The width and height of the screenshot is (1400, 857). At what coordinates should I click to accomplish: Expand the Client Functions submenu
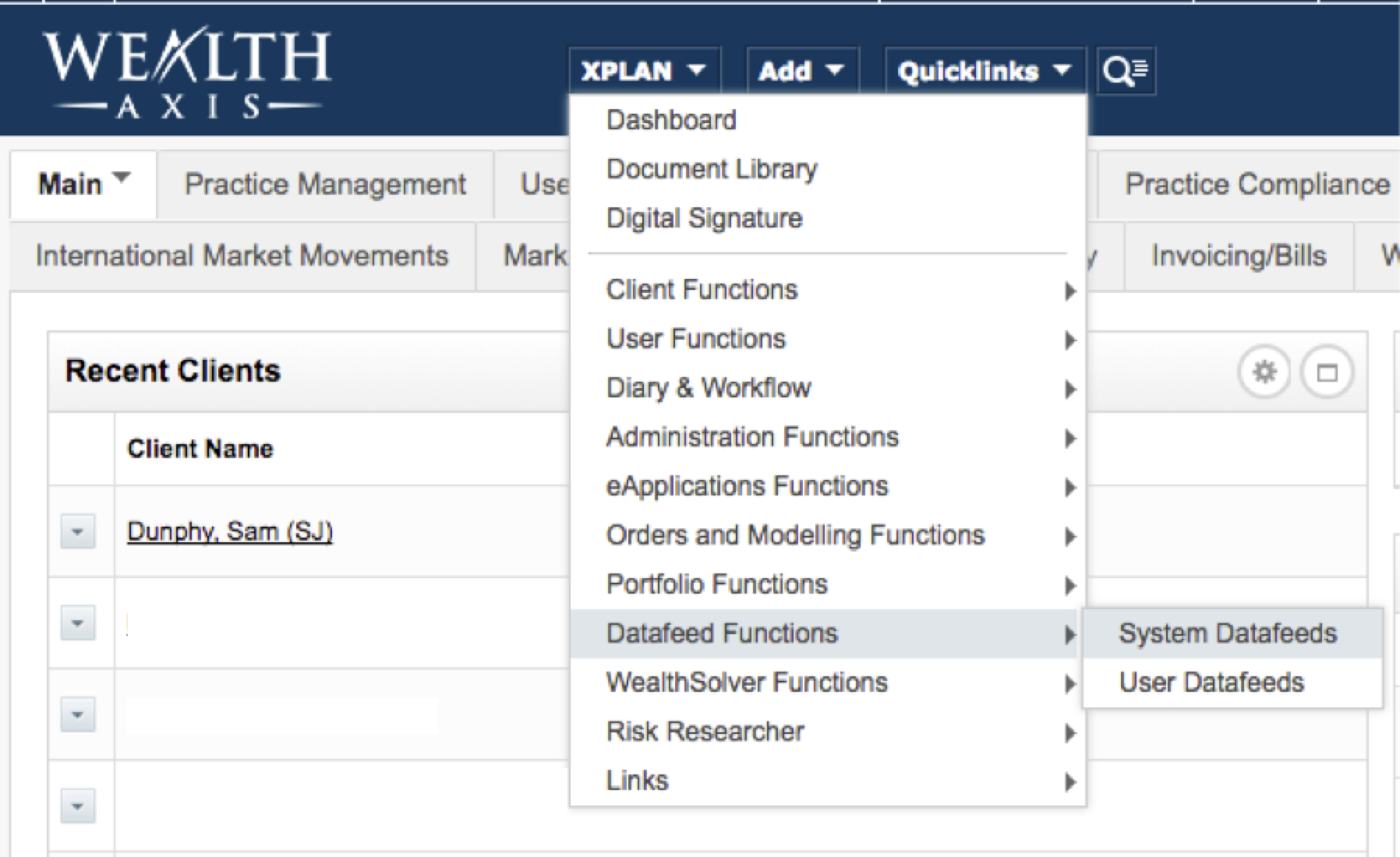[828, 290]
